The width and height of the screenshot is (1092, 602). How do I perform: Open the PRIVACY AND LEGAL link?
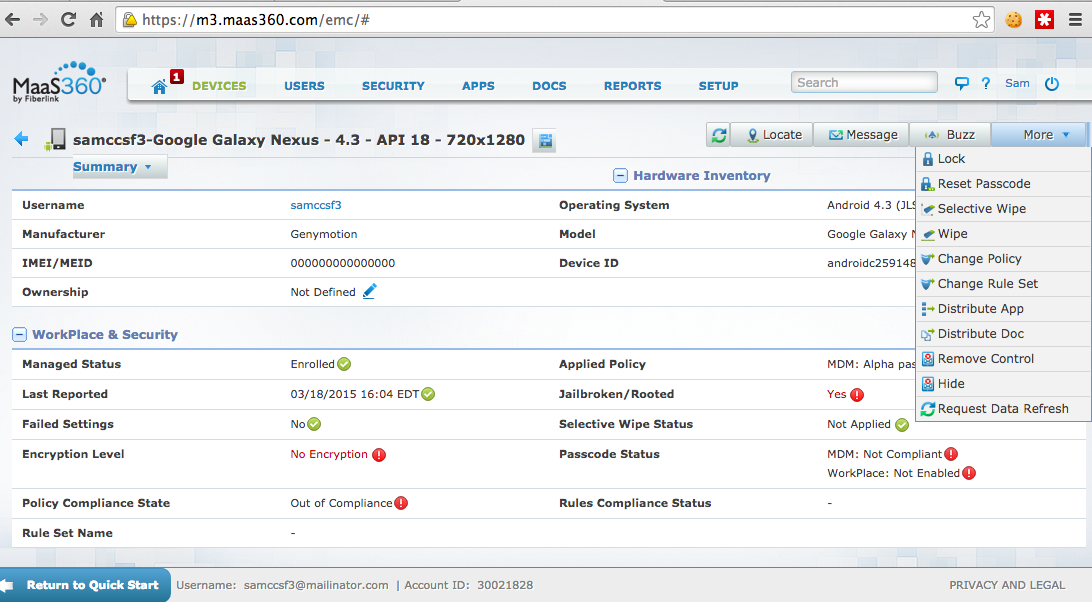[1007, 585]
